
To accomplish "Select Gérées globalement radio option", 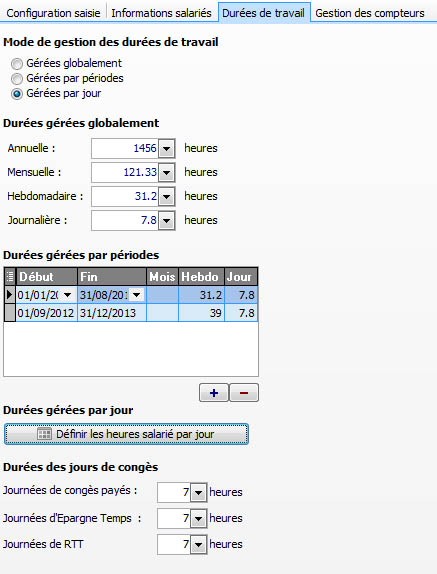I will (17, 64).
